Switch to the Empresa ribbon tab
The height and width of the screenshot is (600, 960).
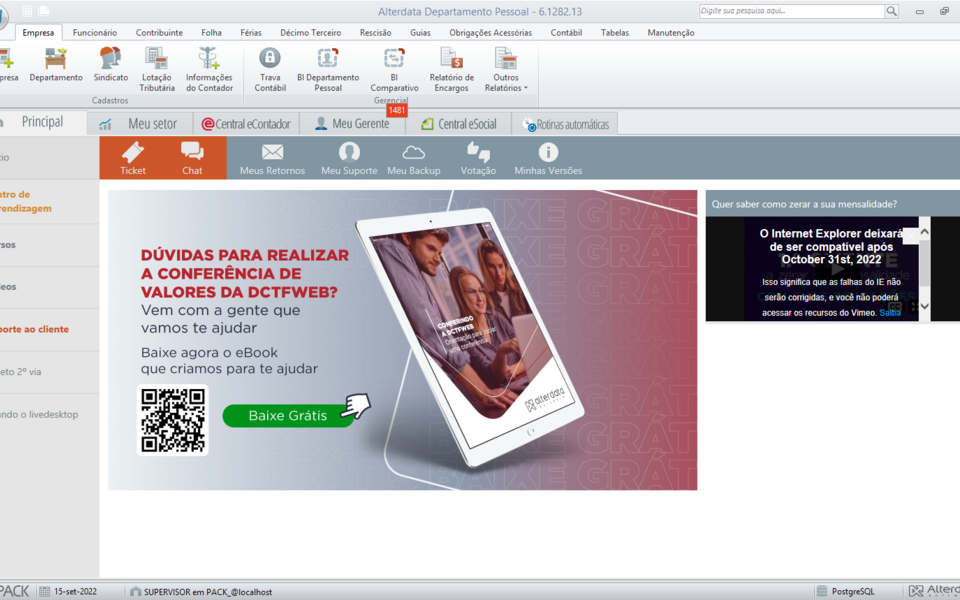[38, 32]
